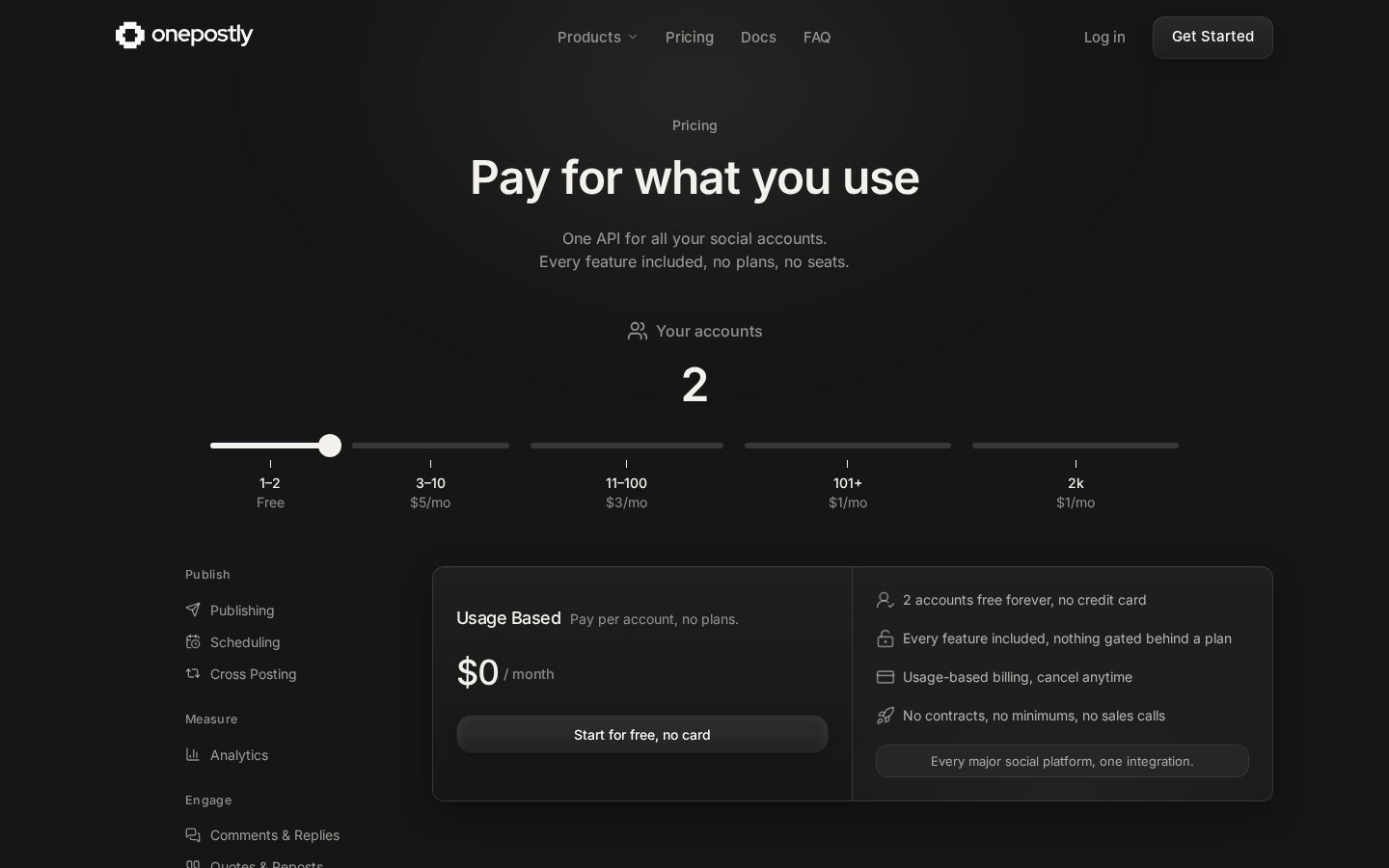Image resolution: width=1389 pixels, height=868 pixels.
Task: Click the unlock icon beside every feature
Action: 885,638
